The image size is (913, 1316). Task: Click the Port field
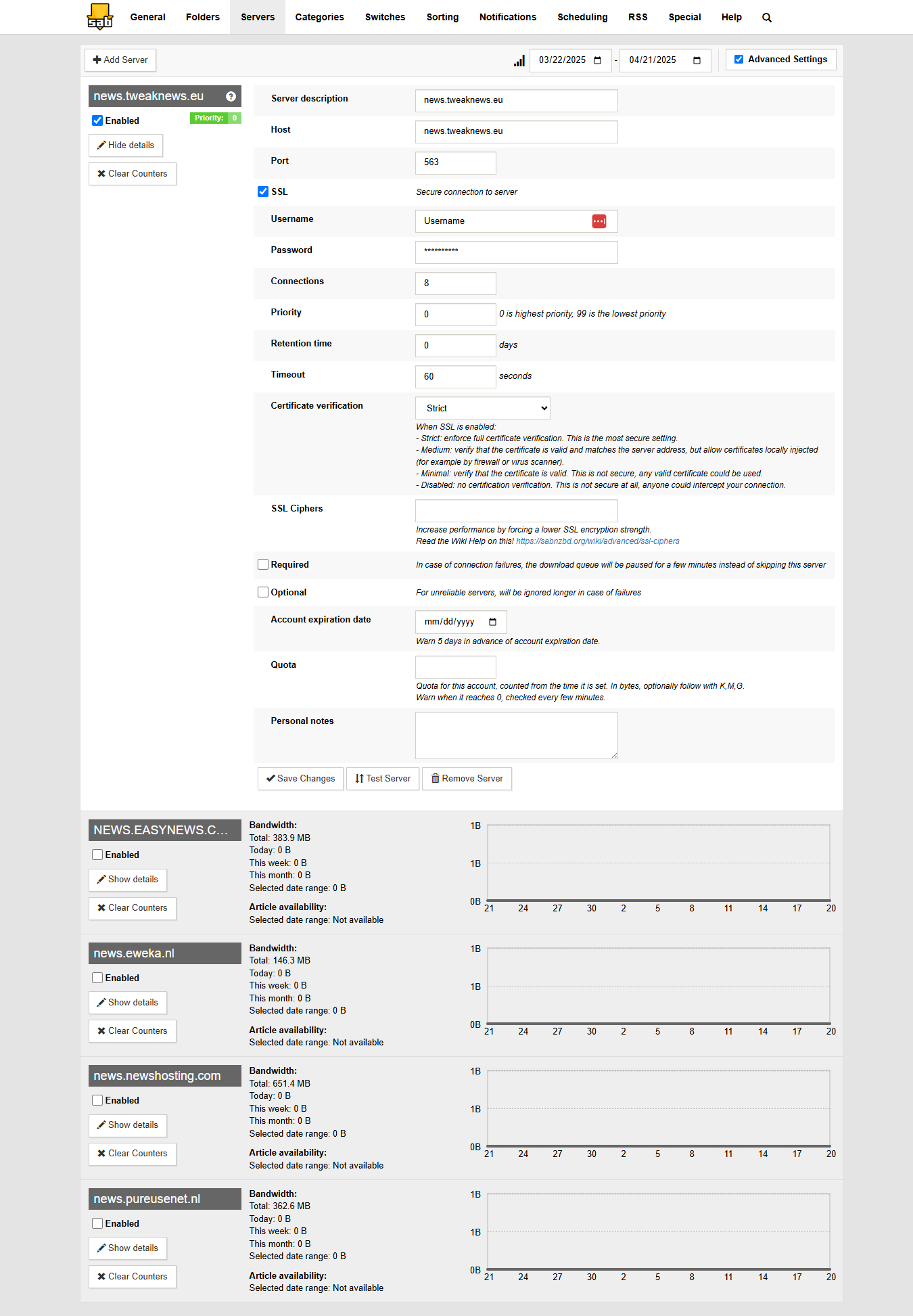click(456, 162)
